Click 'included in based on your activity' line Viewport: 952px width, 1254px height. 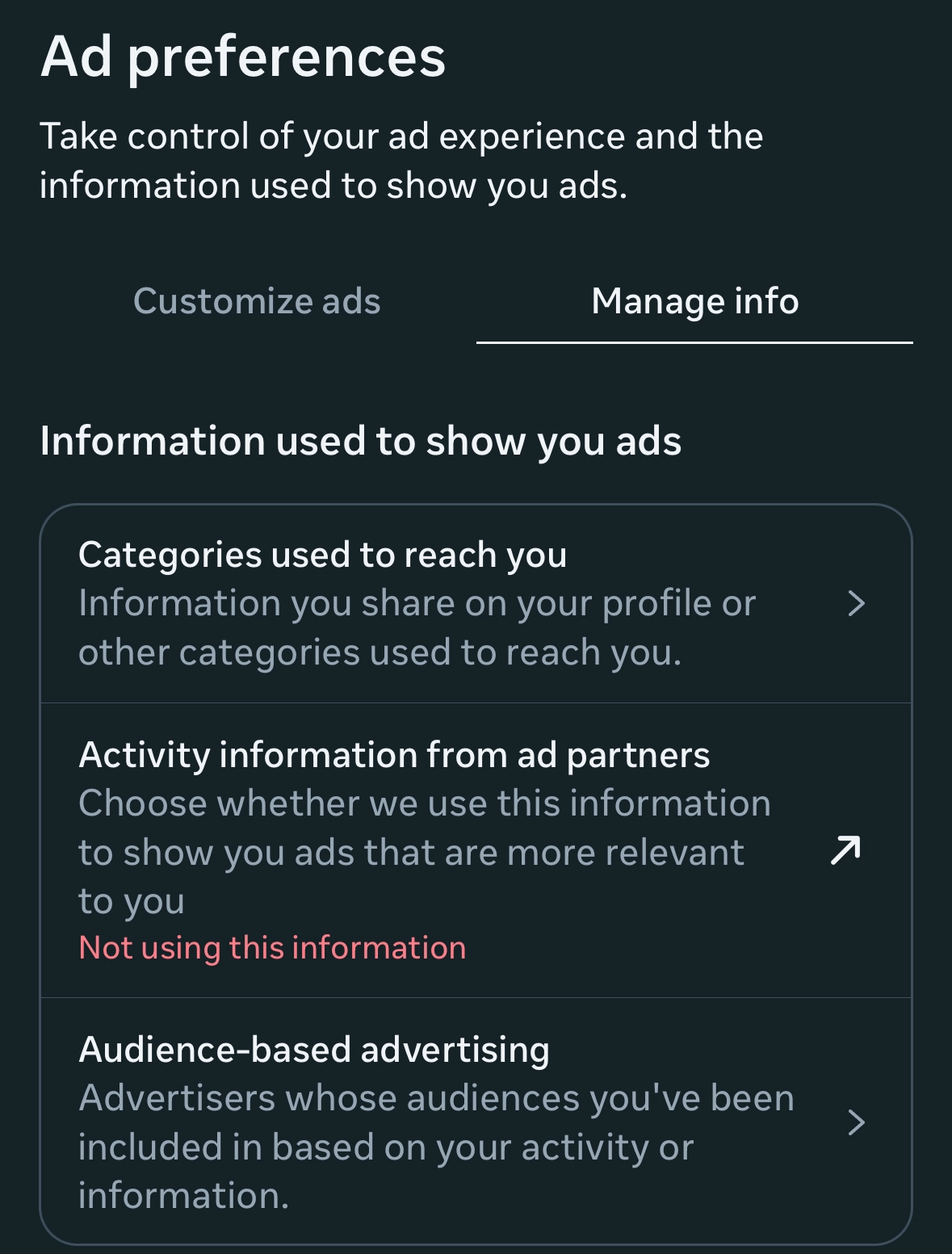click(x=386, y=1147)
